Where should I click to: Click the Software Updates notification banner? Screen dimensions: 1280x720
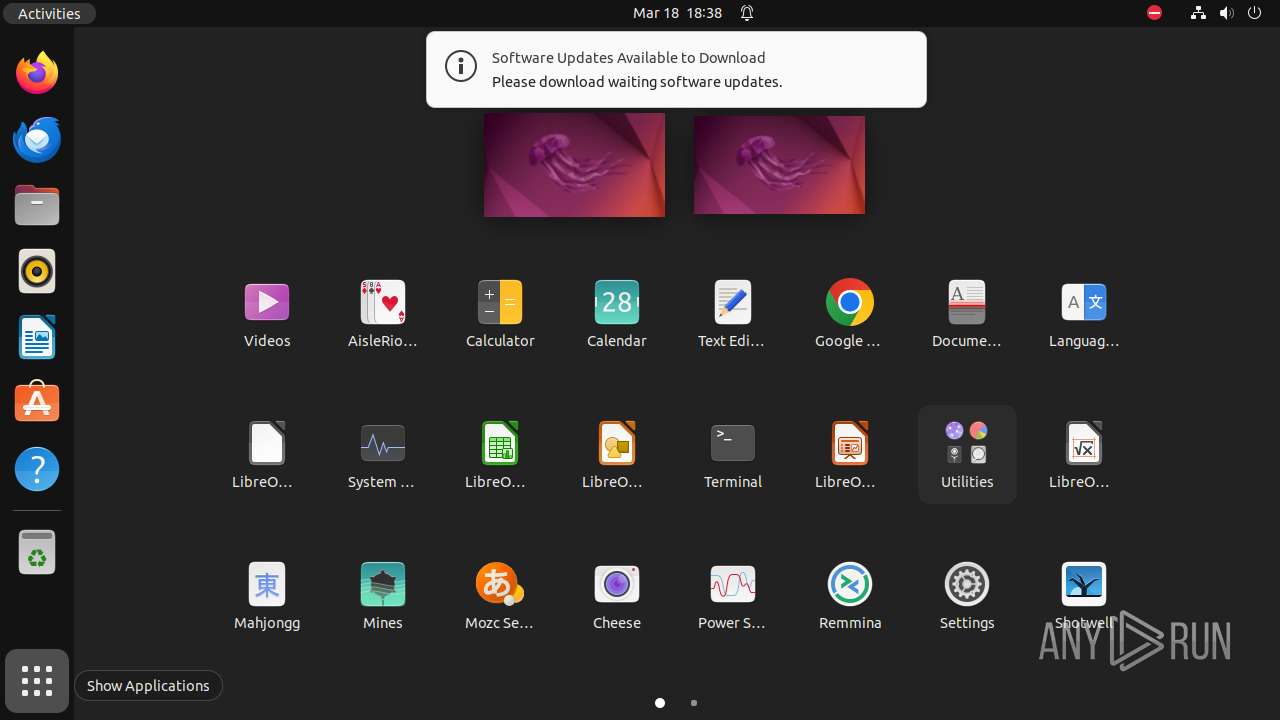coord(676,69)
